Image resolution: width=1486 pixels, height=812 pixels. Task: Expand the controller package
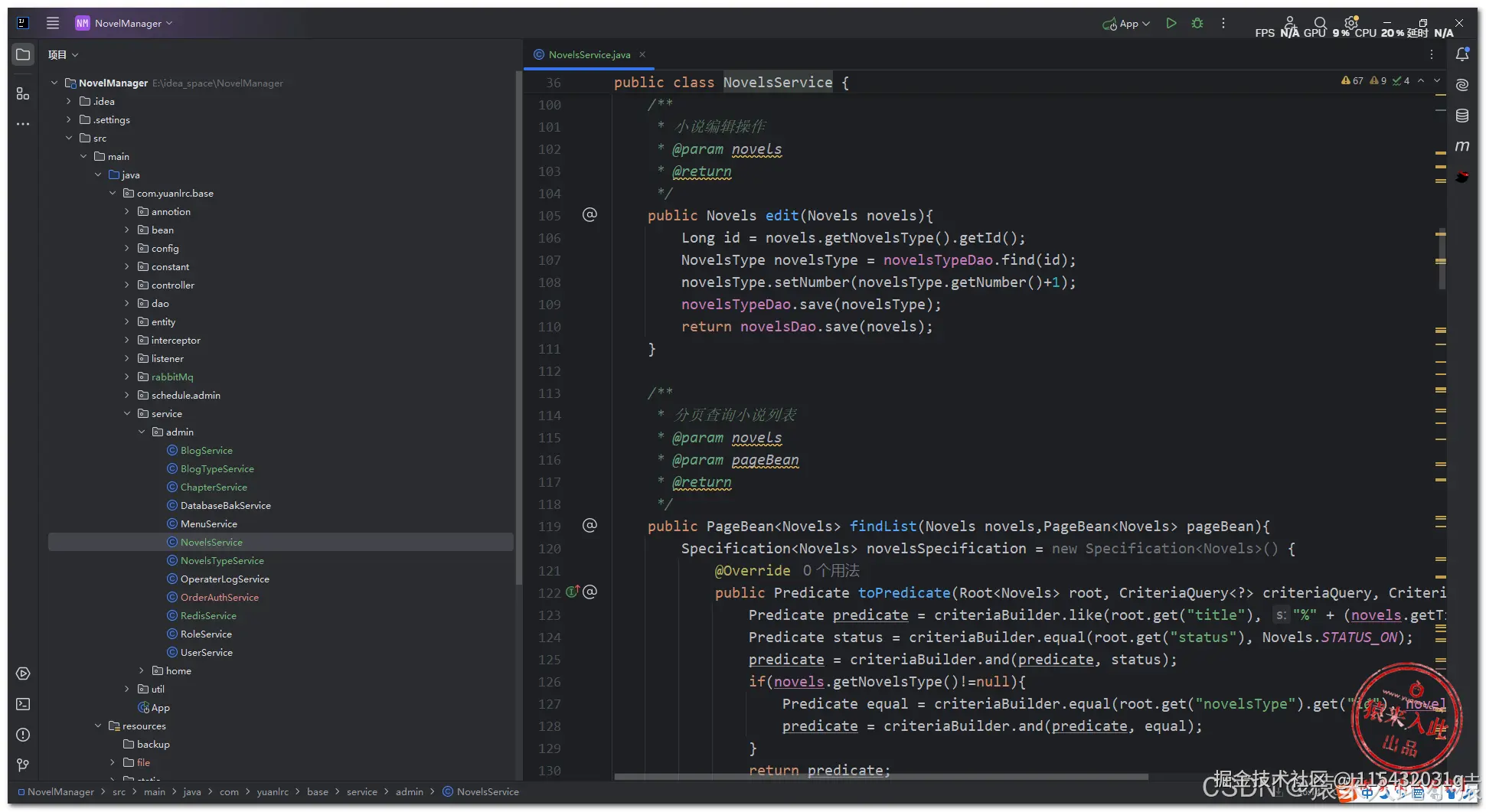click(x=127, y=285)
